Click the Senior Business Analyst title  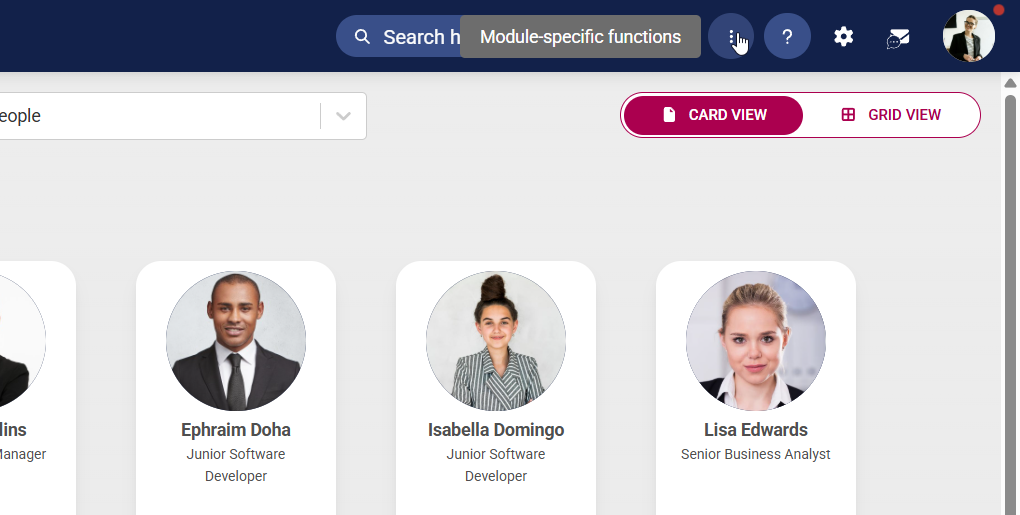point(756,454)
